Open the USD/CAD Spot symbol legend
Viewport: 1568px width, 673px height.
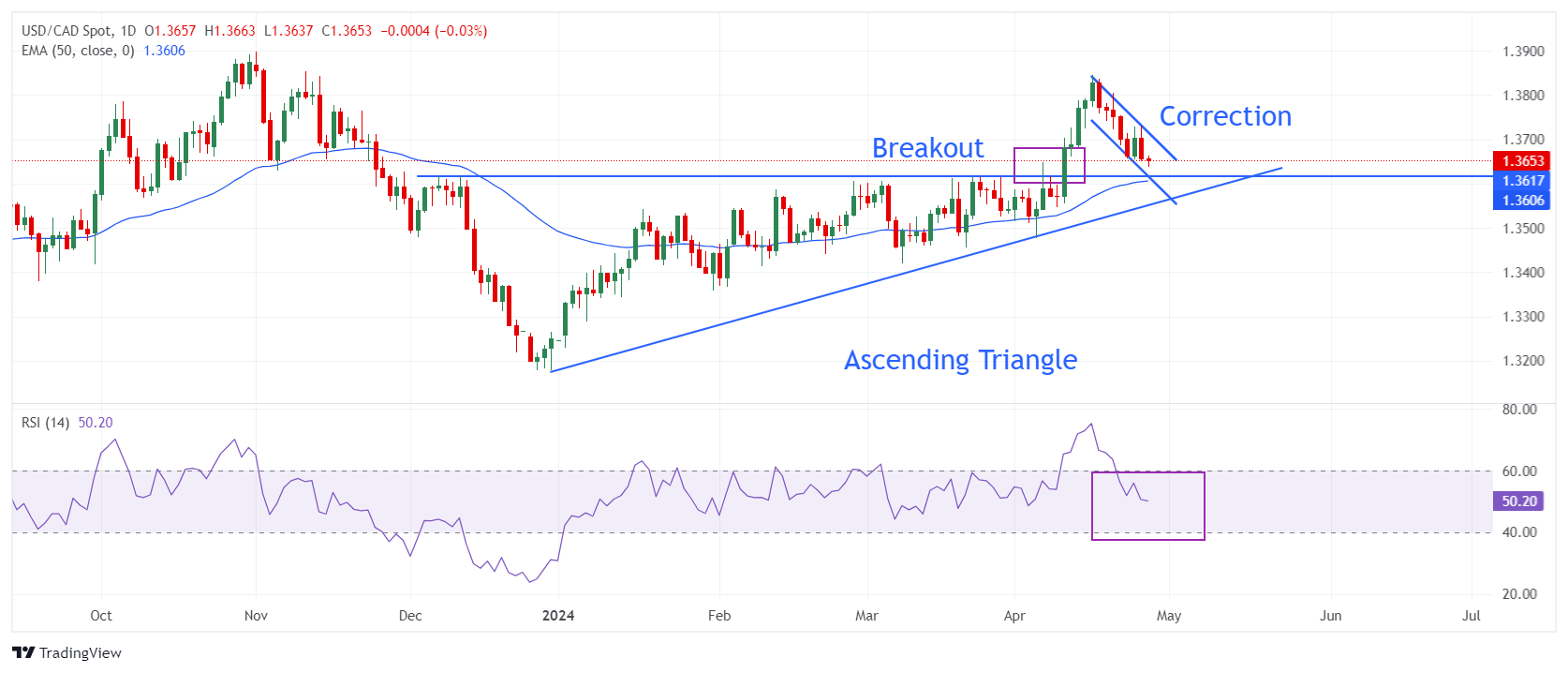coord(79,31)
